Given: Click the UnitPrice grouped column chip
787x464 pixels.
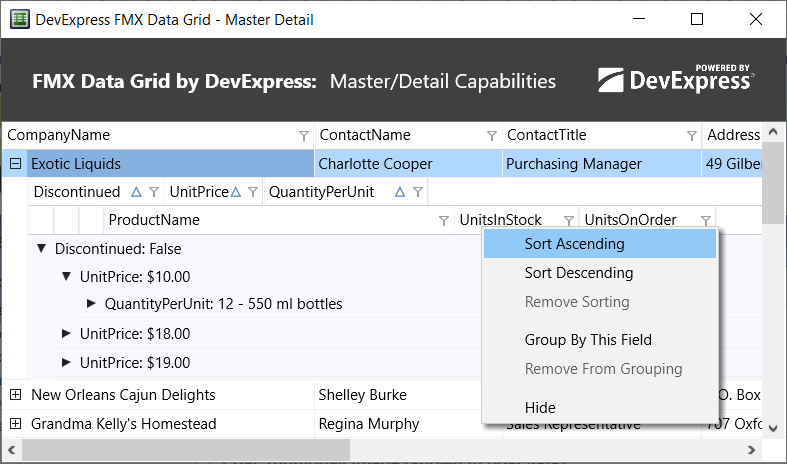Looking at the screenshot, I should (x=214, y=192).
